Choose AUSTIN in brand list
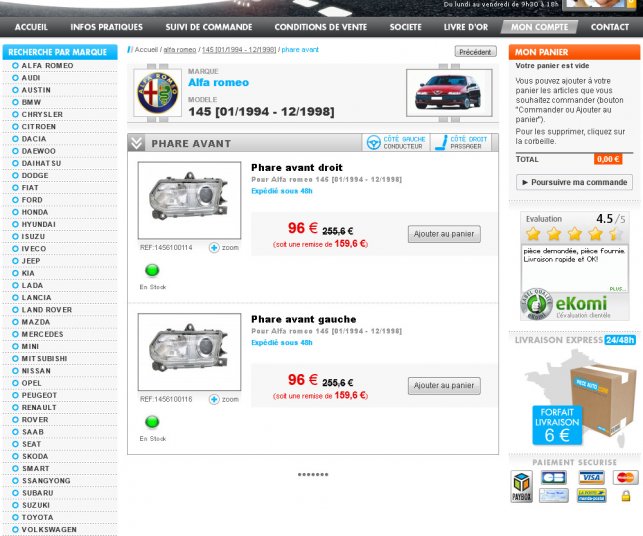The width and height of the screenshot is (643, 536). tap(36, 90)
